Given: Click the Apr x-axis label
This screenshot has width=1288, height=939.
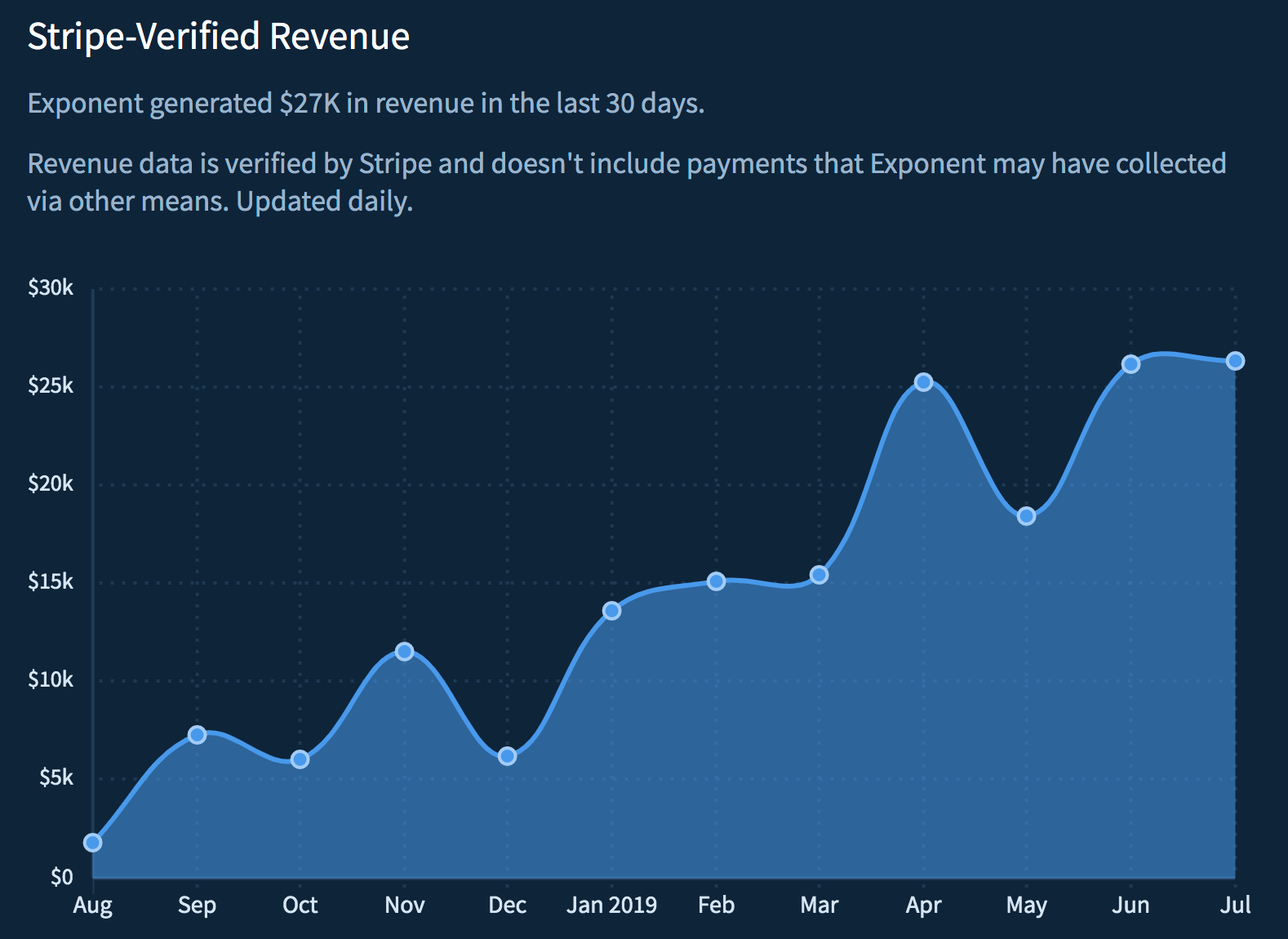Looking at the screenshot, I should tap(923, 906).
